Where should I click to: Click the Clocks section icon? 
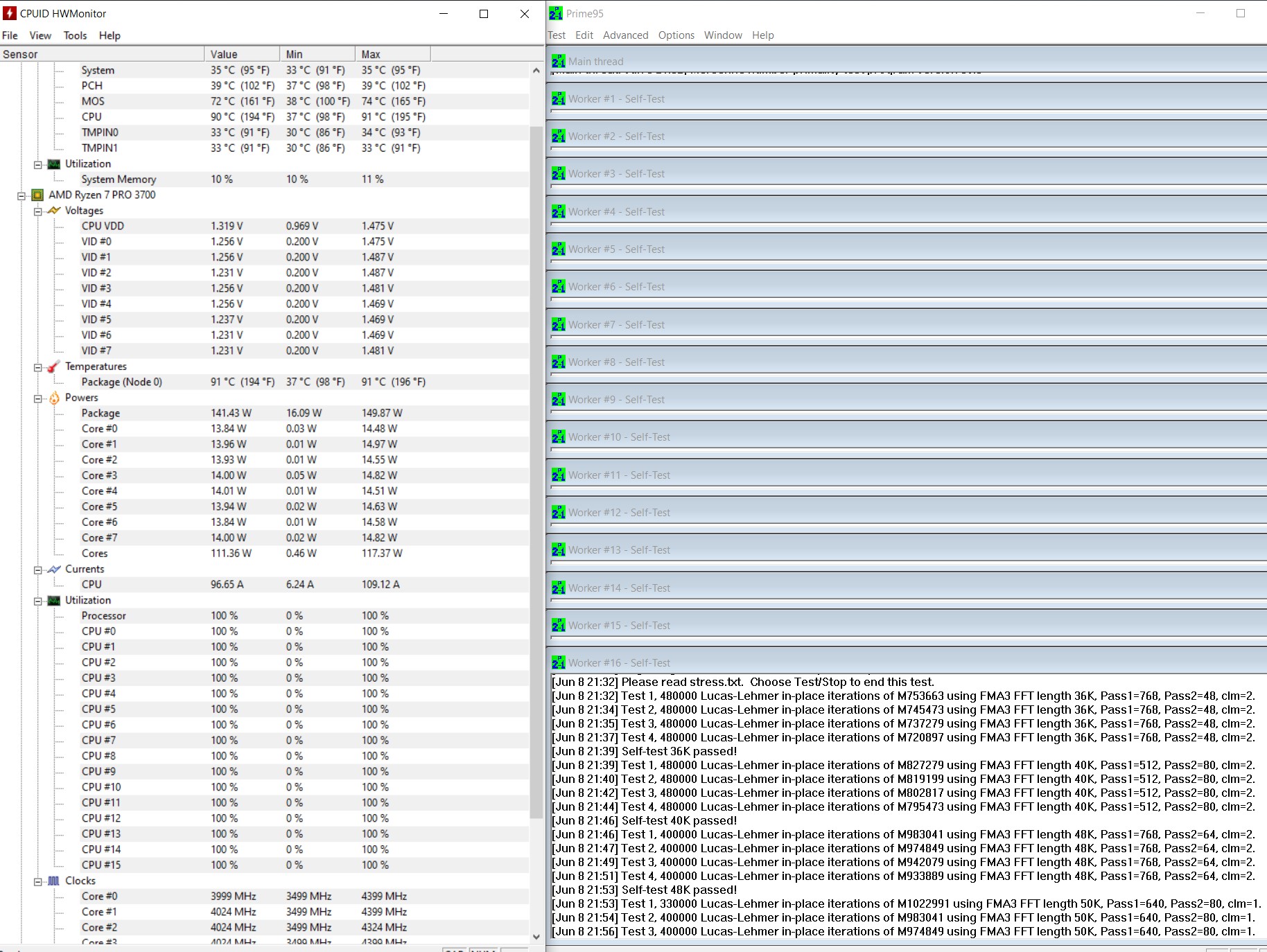pyautogui.click(x=54, y=881)
